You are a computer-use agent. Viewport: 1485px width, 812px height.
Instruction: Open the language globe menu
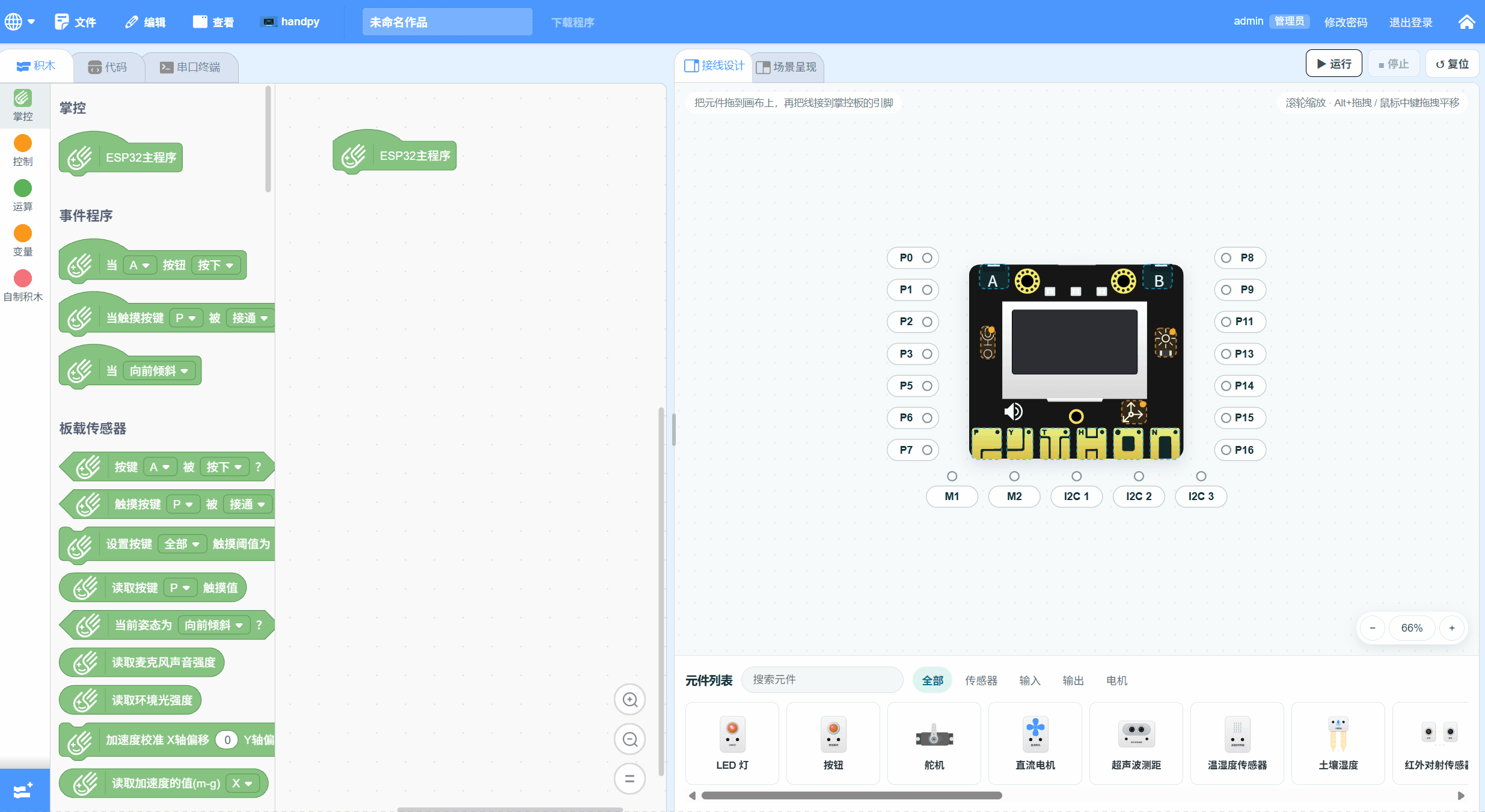(x=20, y=22)
